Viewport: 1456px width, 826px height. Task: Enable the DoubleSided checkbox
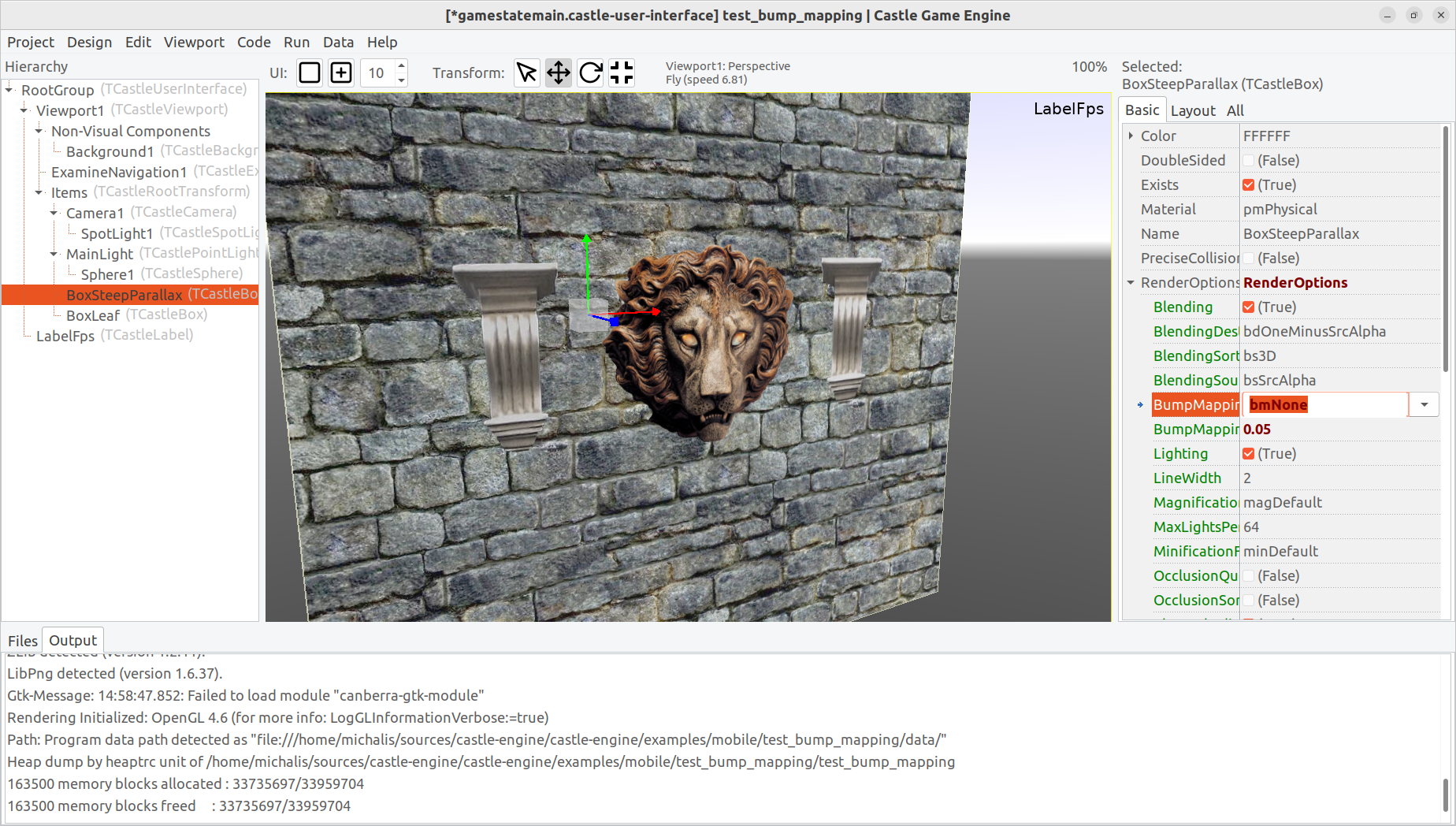click(1249, 160)
